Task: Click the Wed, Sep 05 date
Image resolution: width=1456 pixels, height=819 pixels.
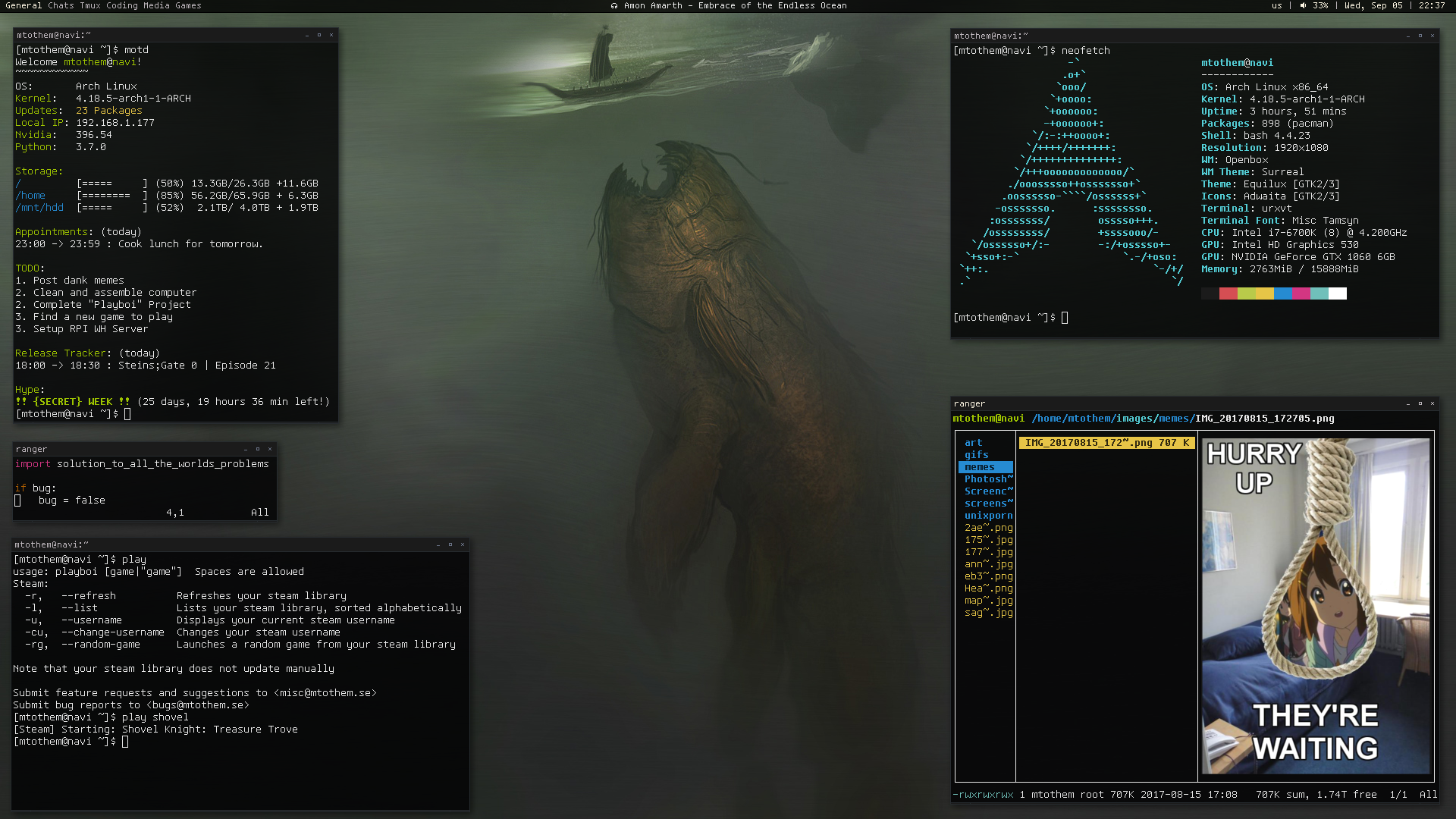Action: pos(1373,5)
